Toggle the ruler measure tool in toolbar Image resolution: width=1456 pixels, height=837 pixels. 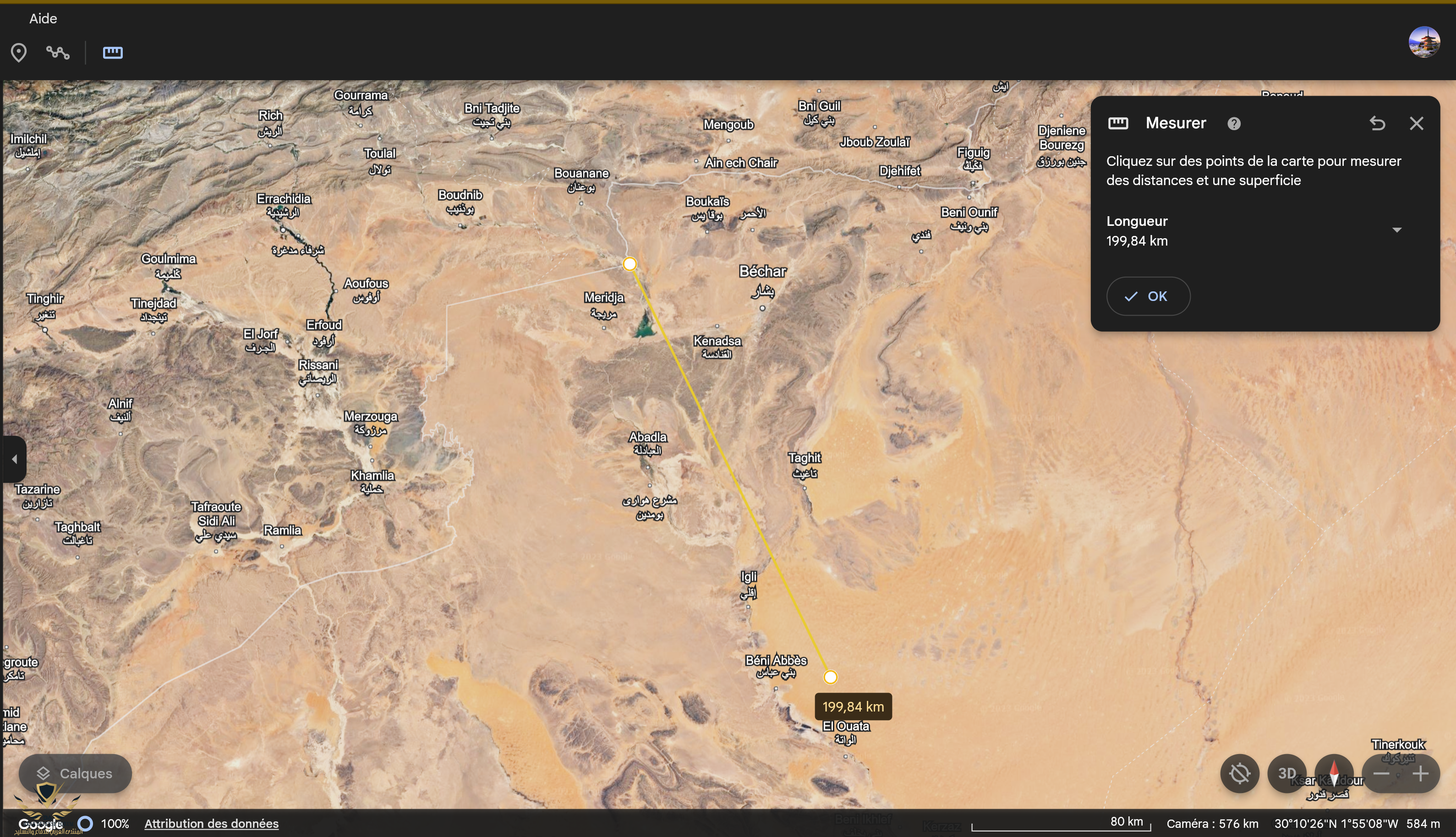(x=113, y=53)
